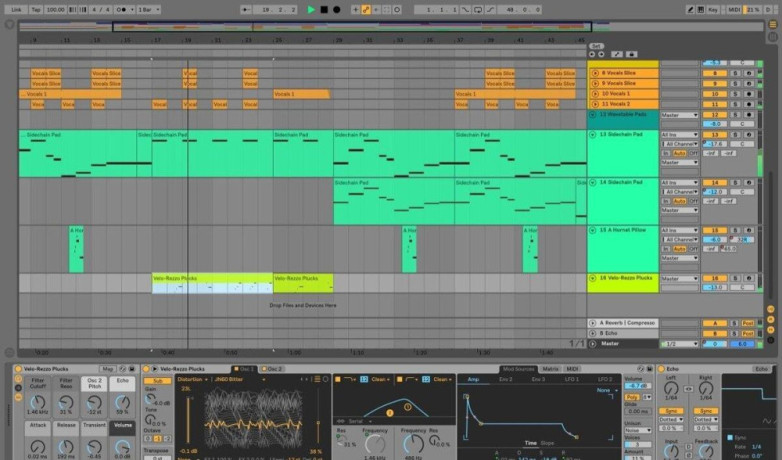Screen dimensions: 782x460
Task: Click Master volume field showing 0
Action: click(714, 344)
